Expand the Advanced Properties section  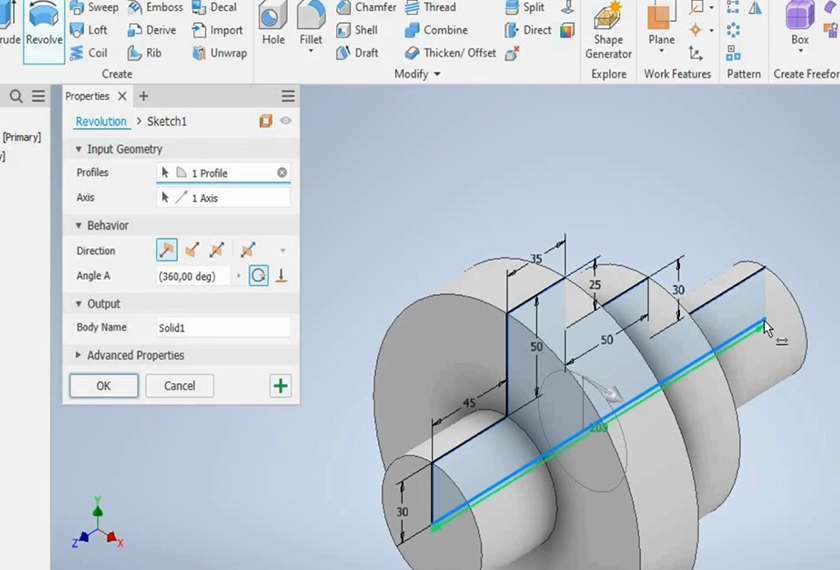click(79, 355)
